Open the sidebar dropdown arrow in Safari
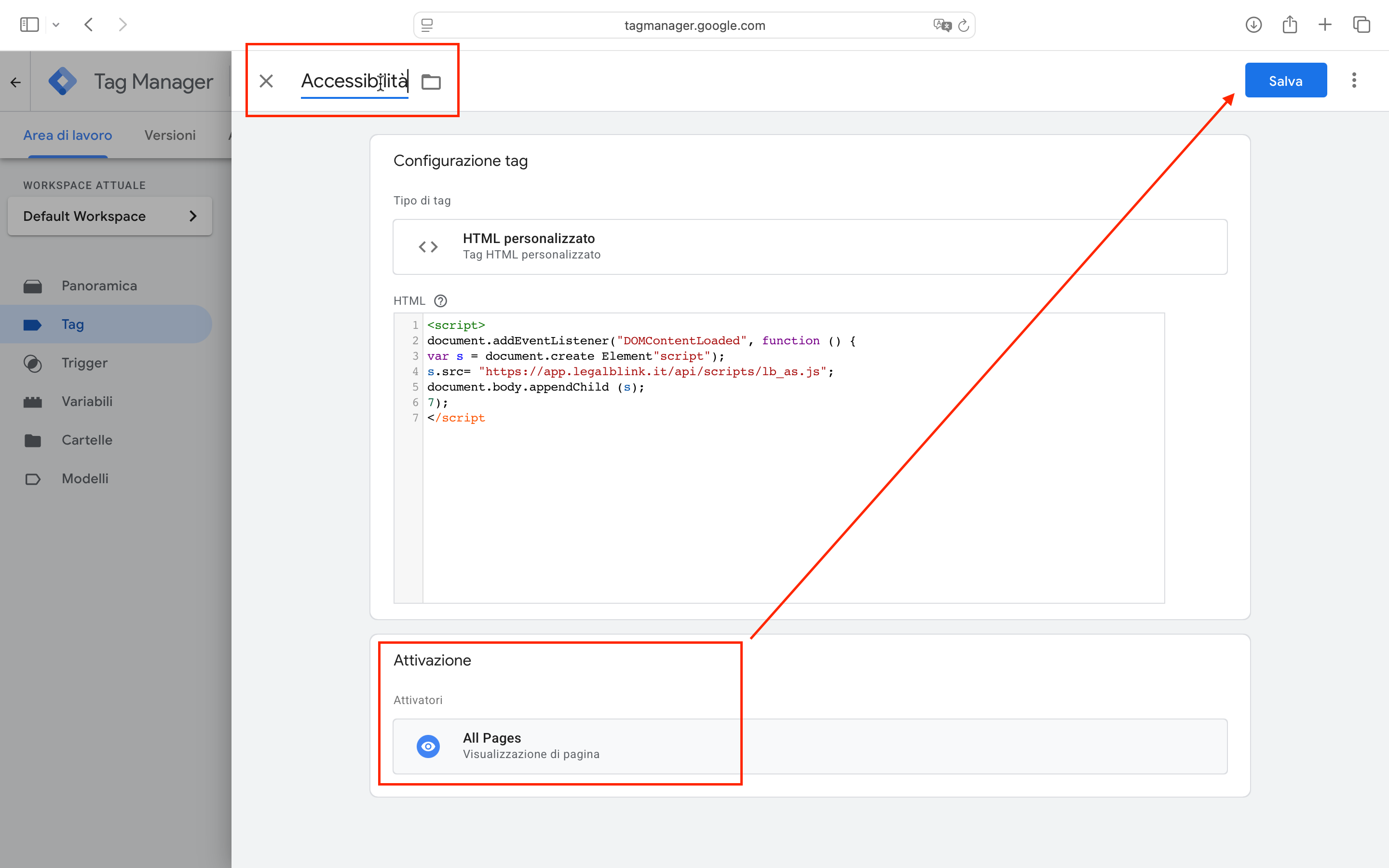Viewport: 1389px width, 868px height. click(x=55, y=25)
